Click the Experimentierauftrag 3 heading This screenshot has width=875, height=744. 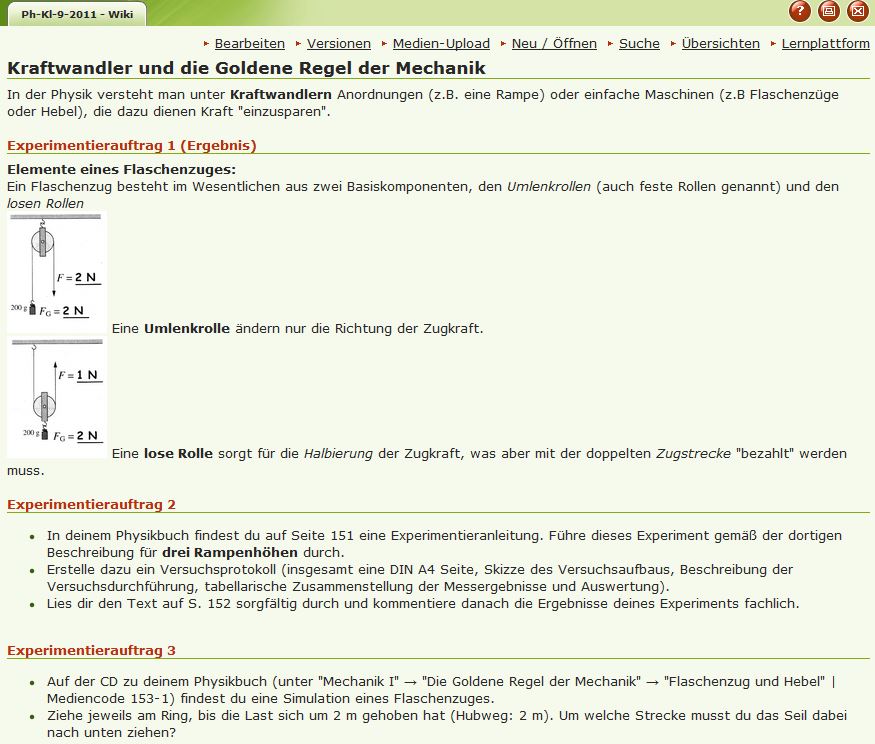pos(92,650)
